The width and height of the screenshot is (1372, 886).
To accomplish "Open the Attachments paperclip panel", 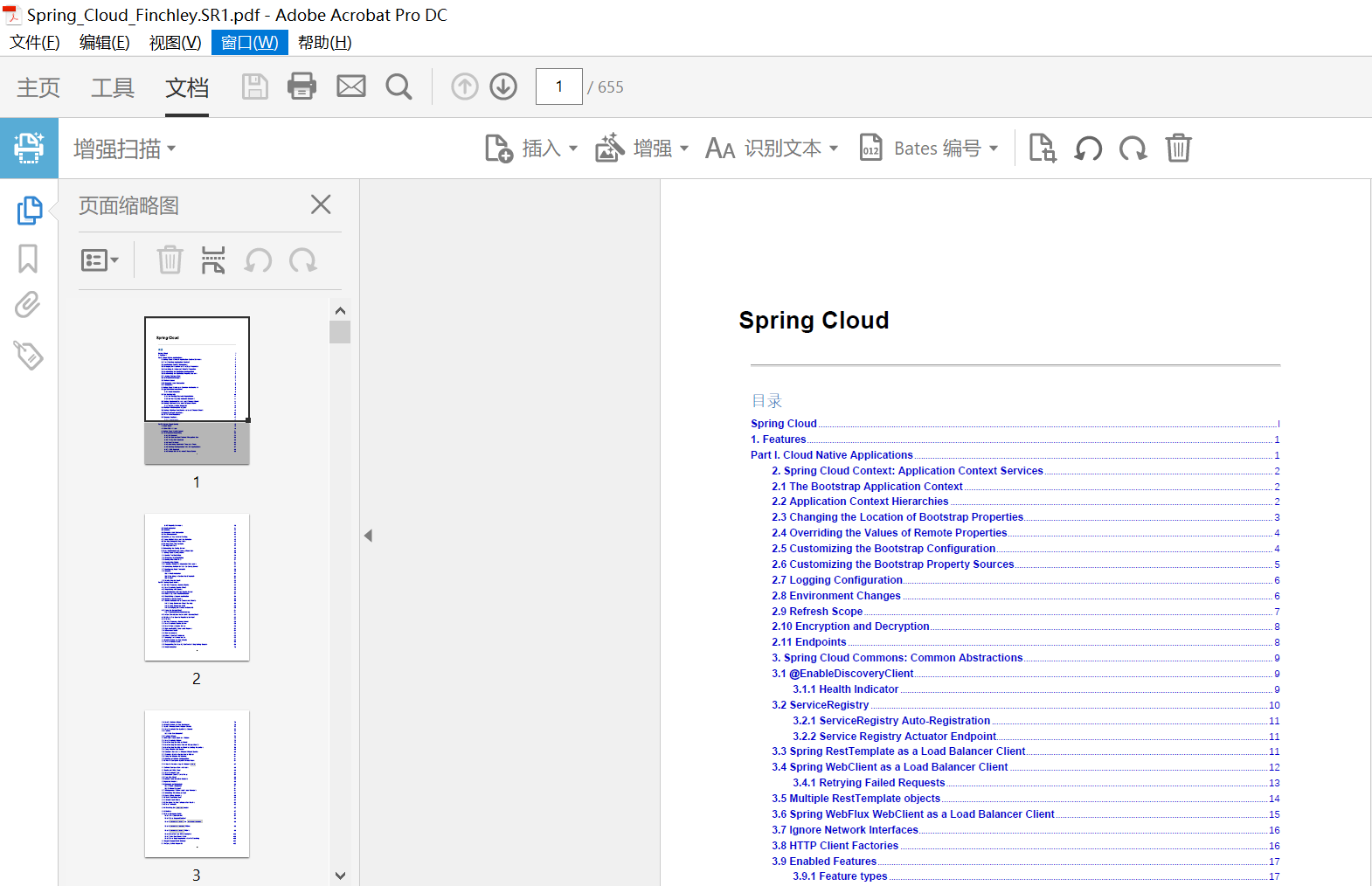I will [28, 305].
